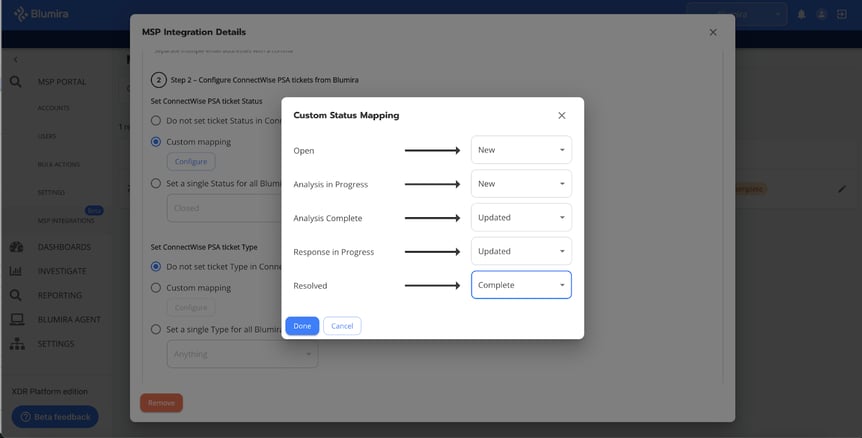Click the pencil edit icon
Screen dimensions: 862x438
point(842,189)
